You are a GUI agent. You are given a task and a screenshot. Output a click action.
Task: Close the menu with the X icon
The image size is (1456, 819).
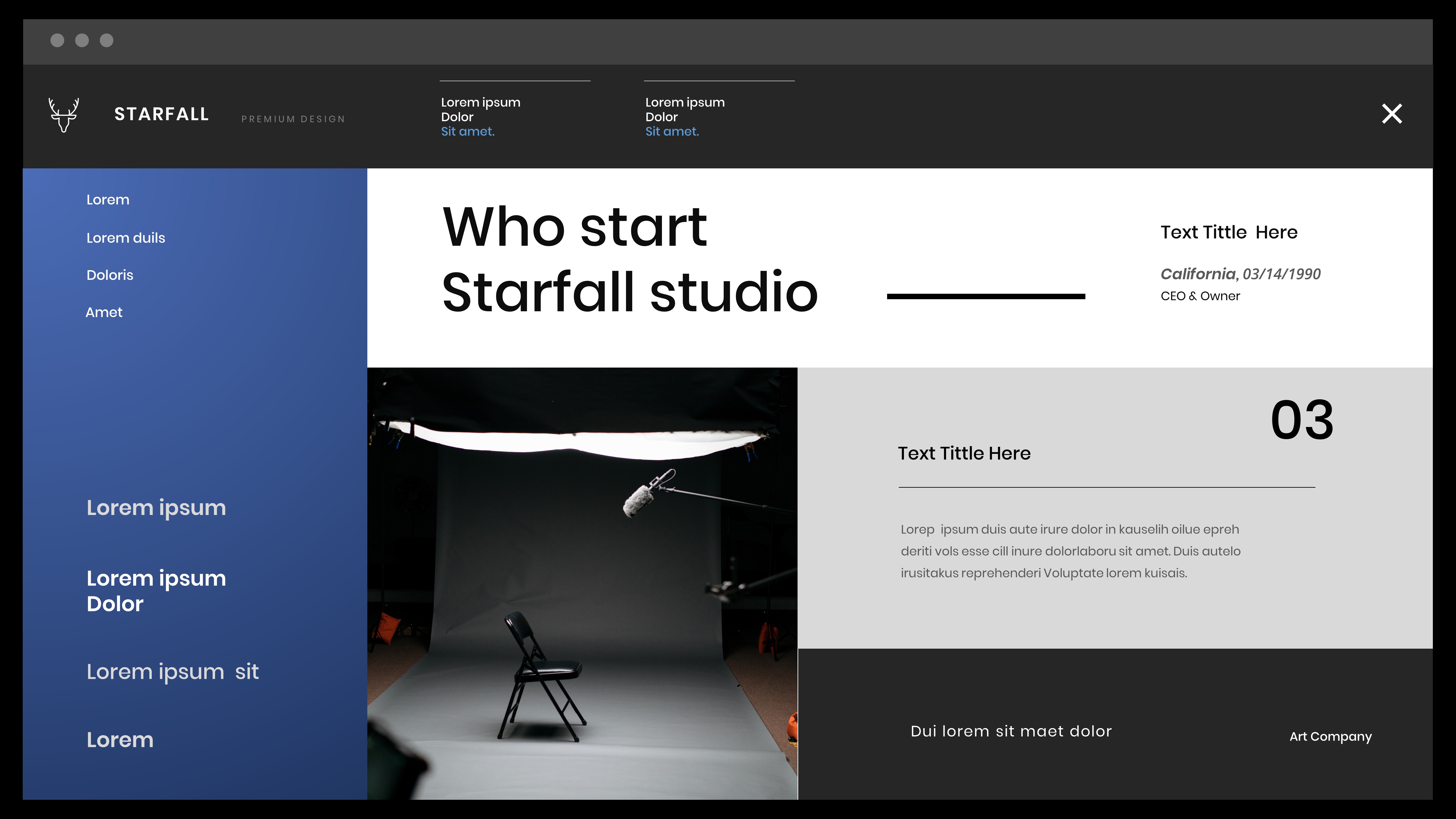(x=1392, y=114)
